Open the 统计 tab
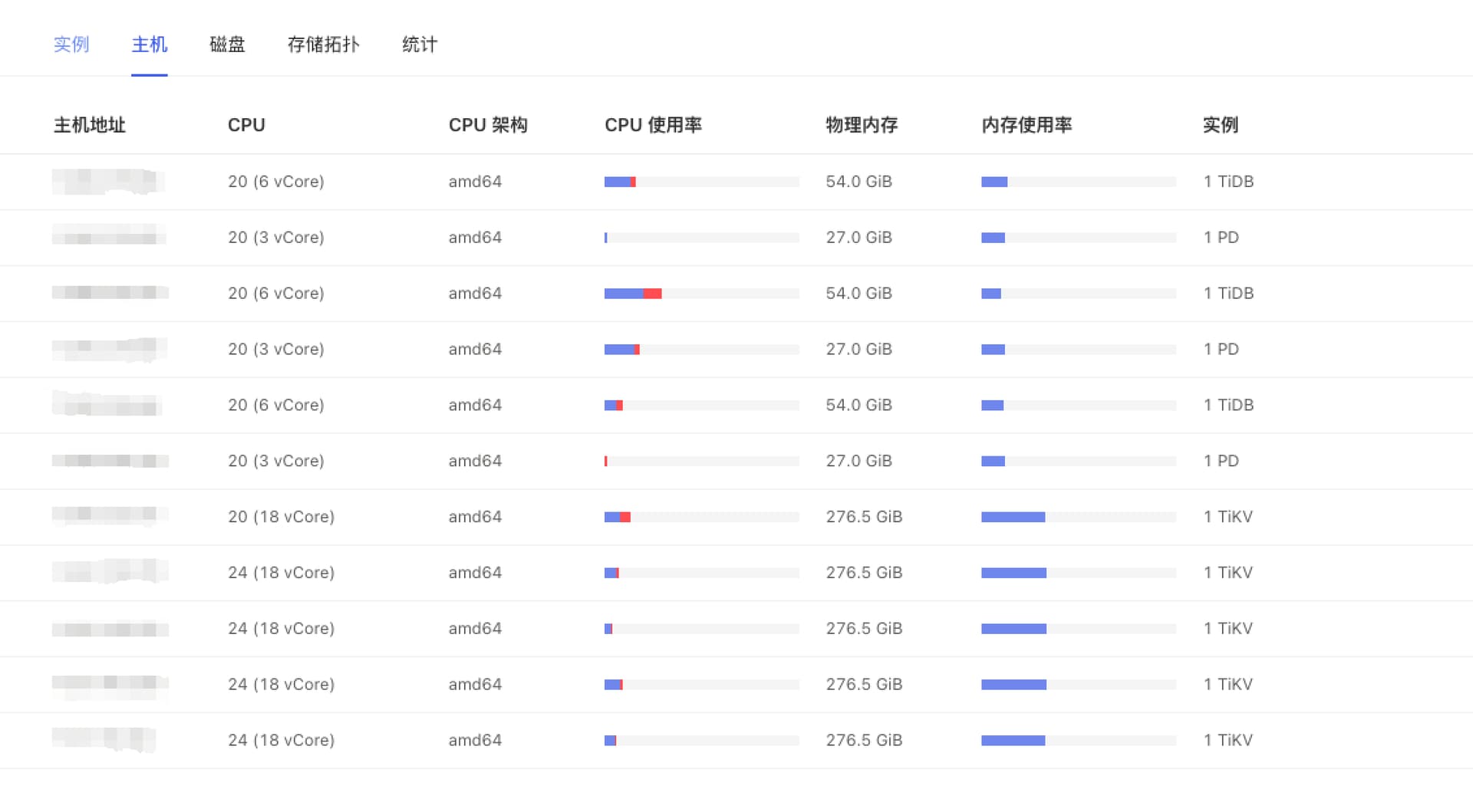This screenshot has width=1473, height=812. 420,44
